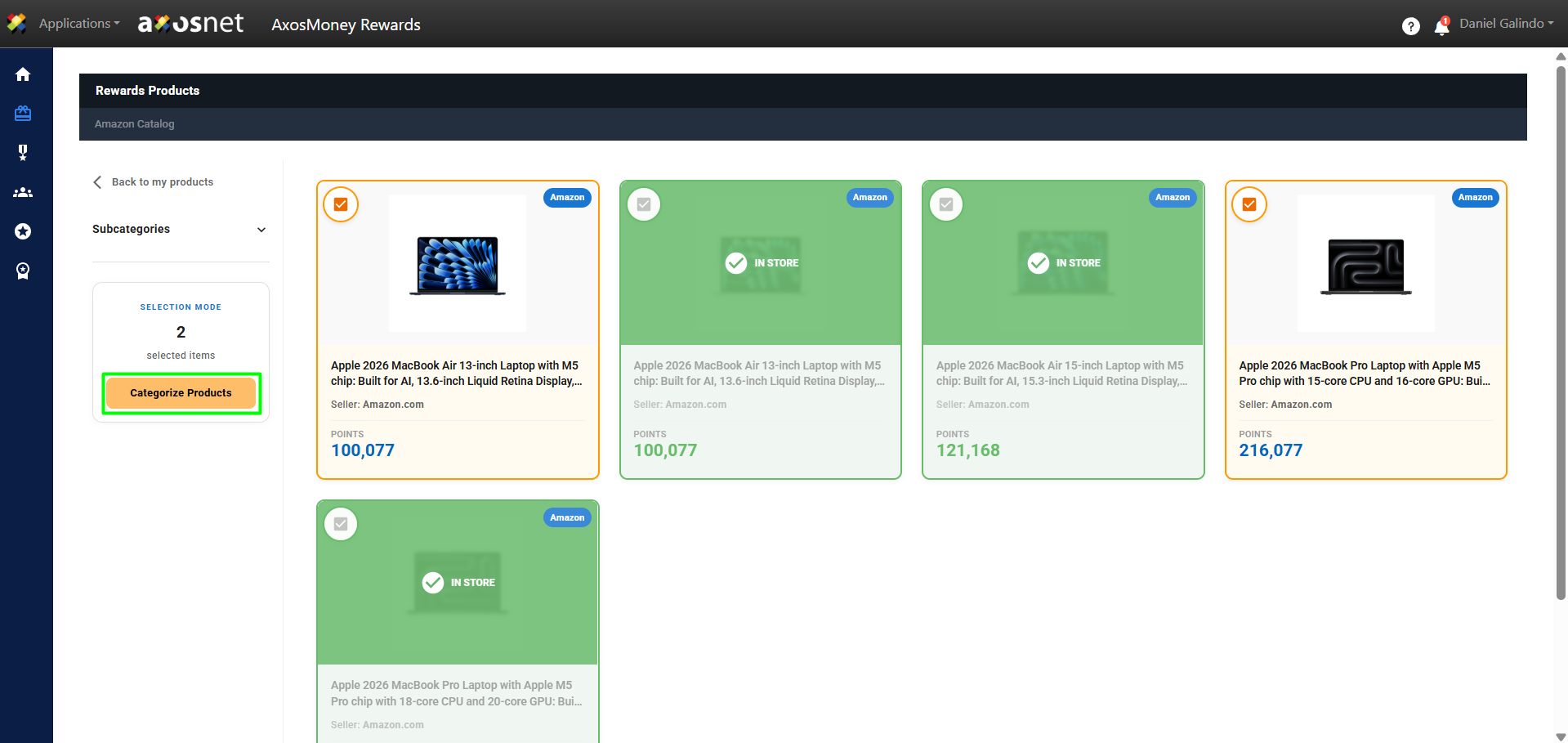Viewport: 1568px width, 743px height.
Task: Open the Applications dropdown menu
Action: (78, 24)
